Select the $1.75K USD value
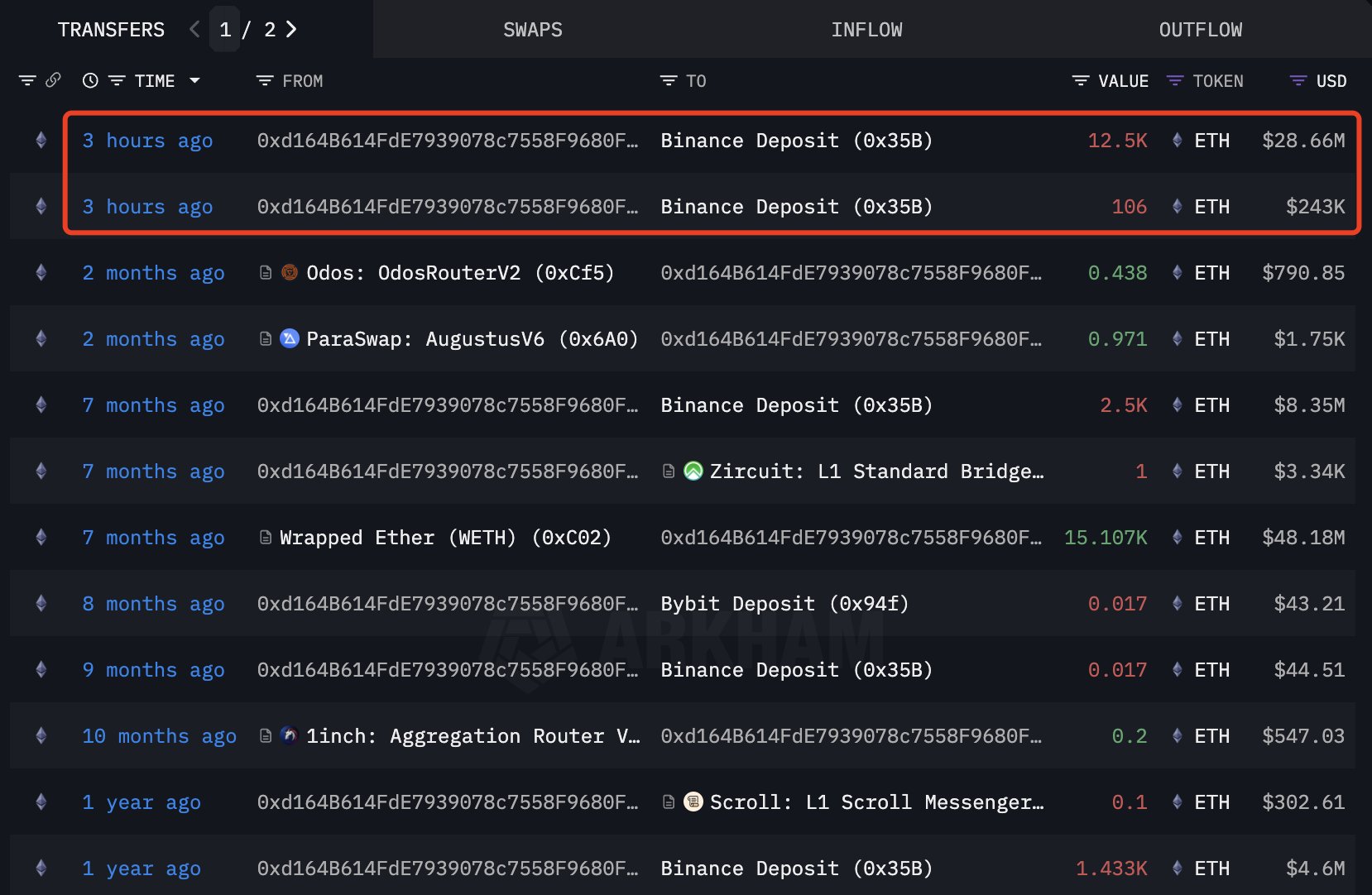 (1309, 339)
